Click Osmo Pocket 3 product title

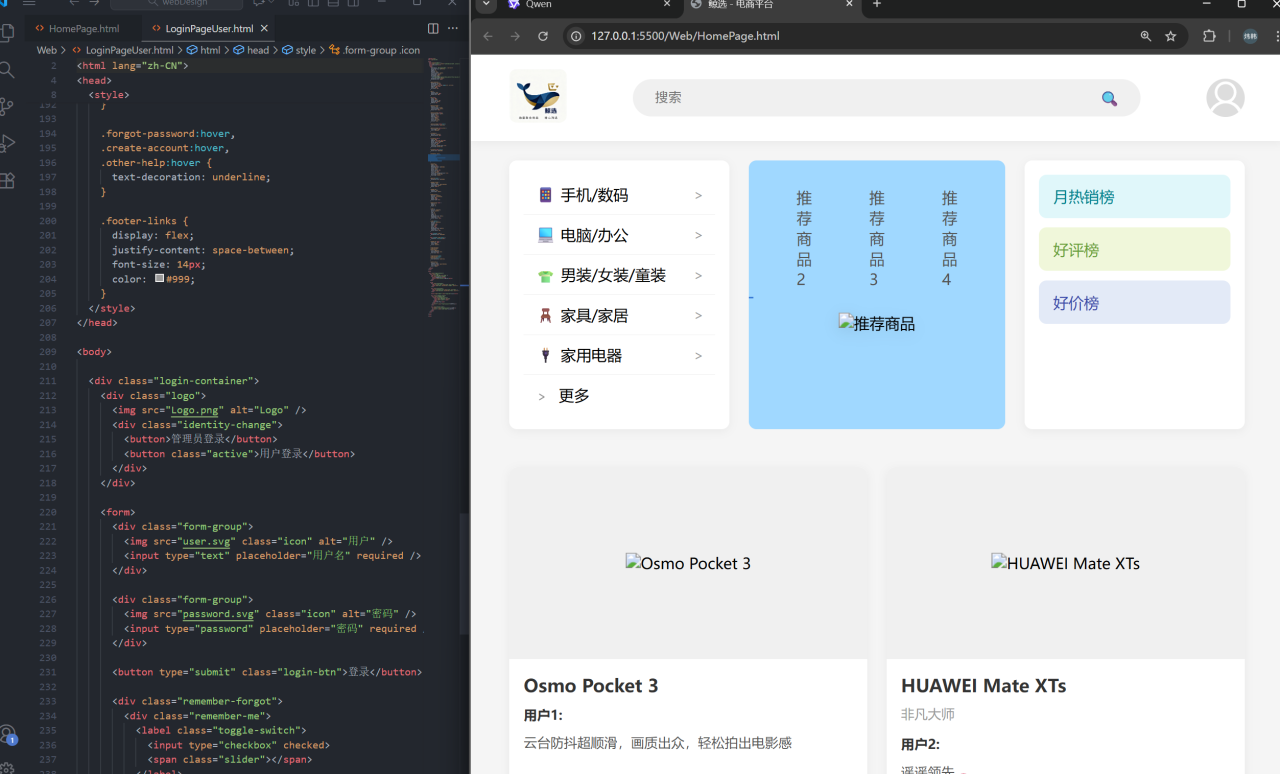(591, 686)
